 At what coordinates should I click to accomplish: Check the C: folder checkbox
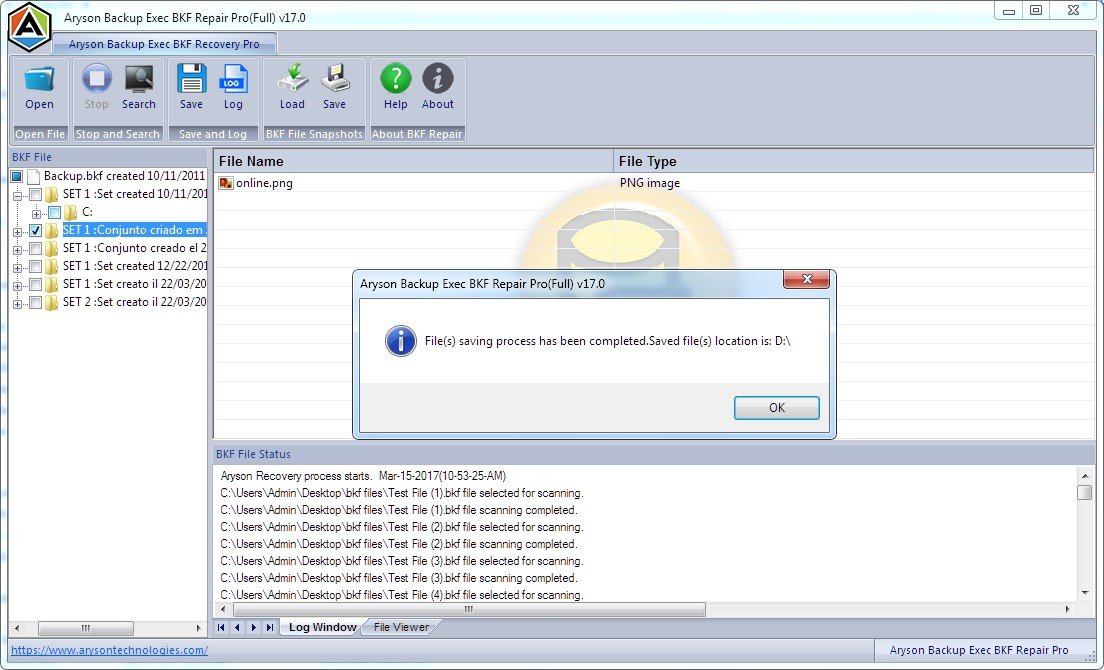tap(54, 212)
